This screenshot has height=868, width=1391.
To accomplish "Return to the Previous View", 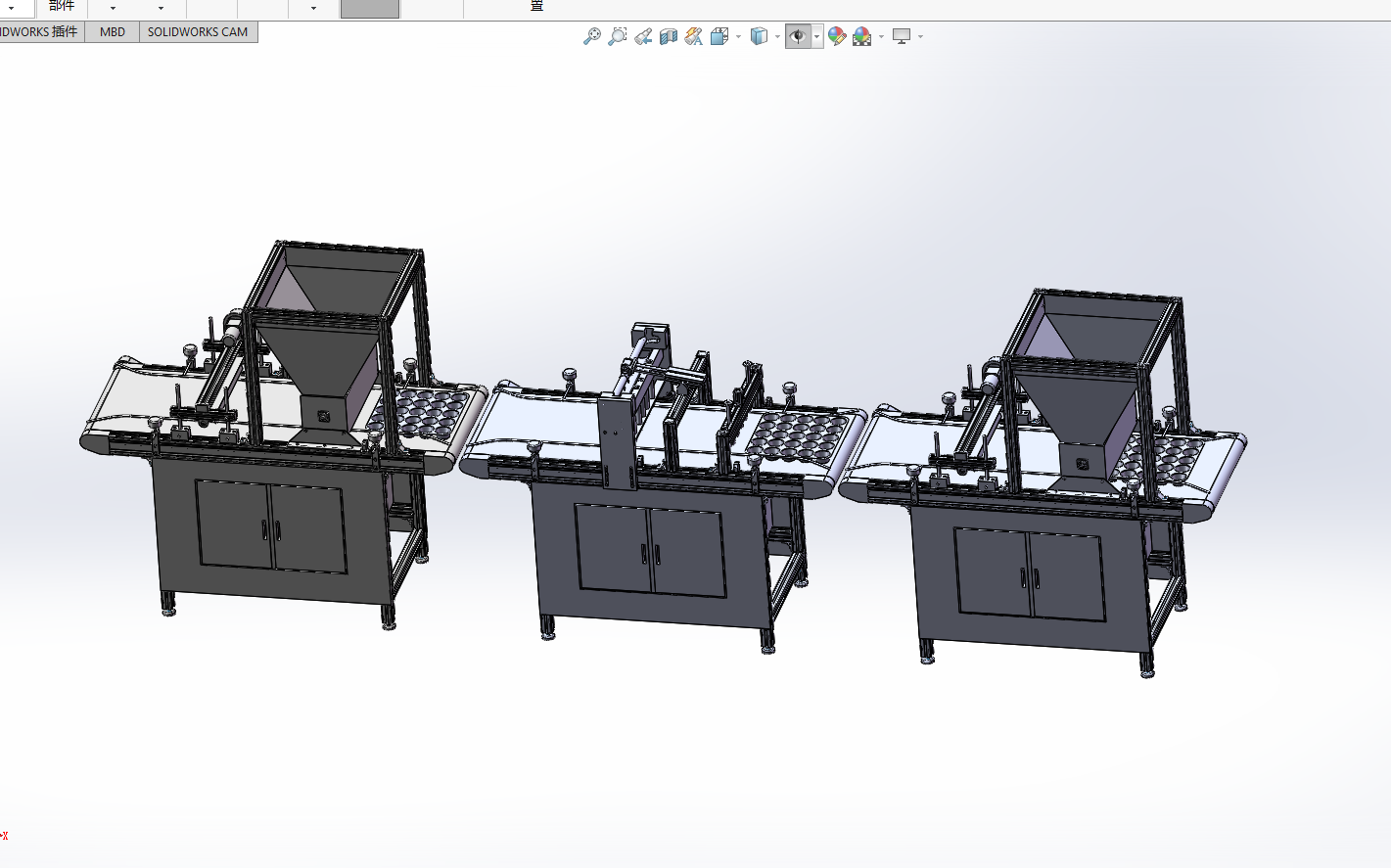I will (x=643, y=36).
